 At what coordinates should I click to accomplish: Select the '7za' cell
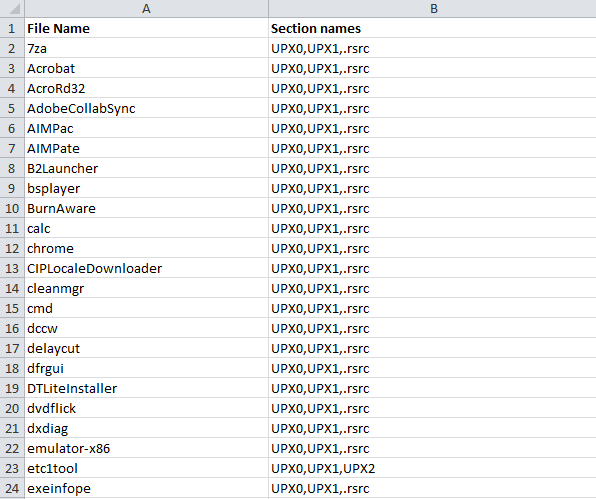click(x=146, y=48)
